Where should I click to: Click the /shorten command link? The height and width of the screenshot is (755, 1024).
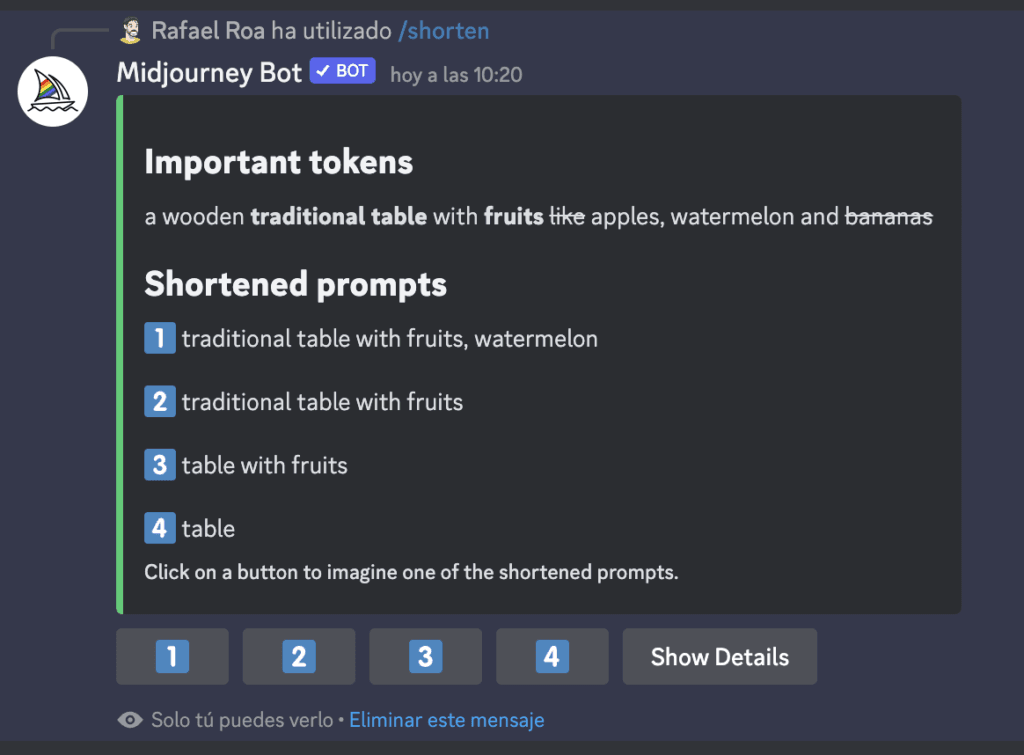click(x=443, y=31)
